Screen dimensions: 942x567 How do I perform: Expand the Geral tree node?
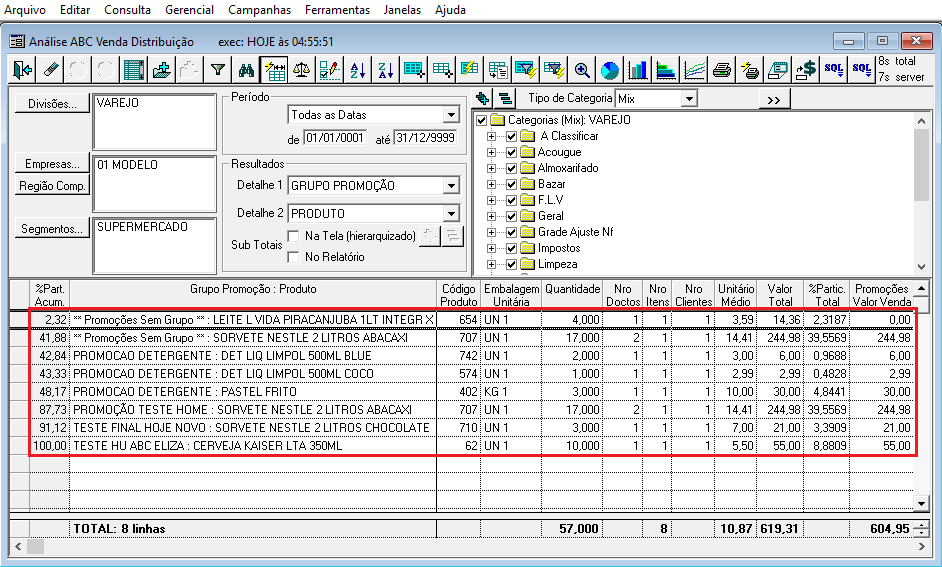491,216
